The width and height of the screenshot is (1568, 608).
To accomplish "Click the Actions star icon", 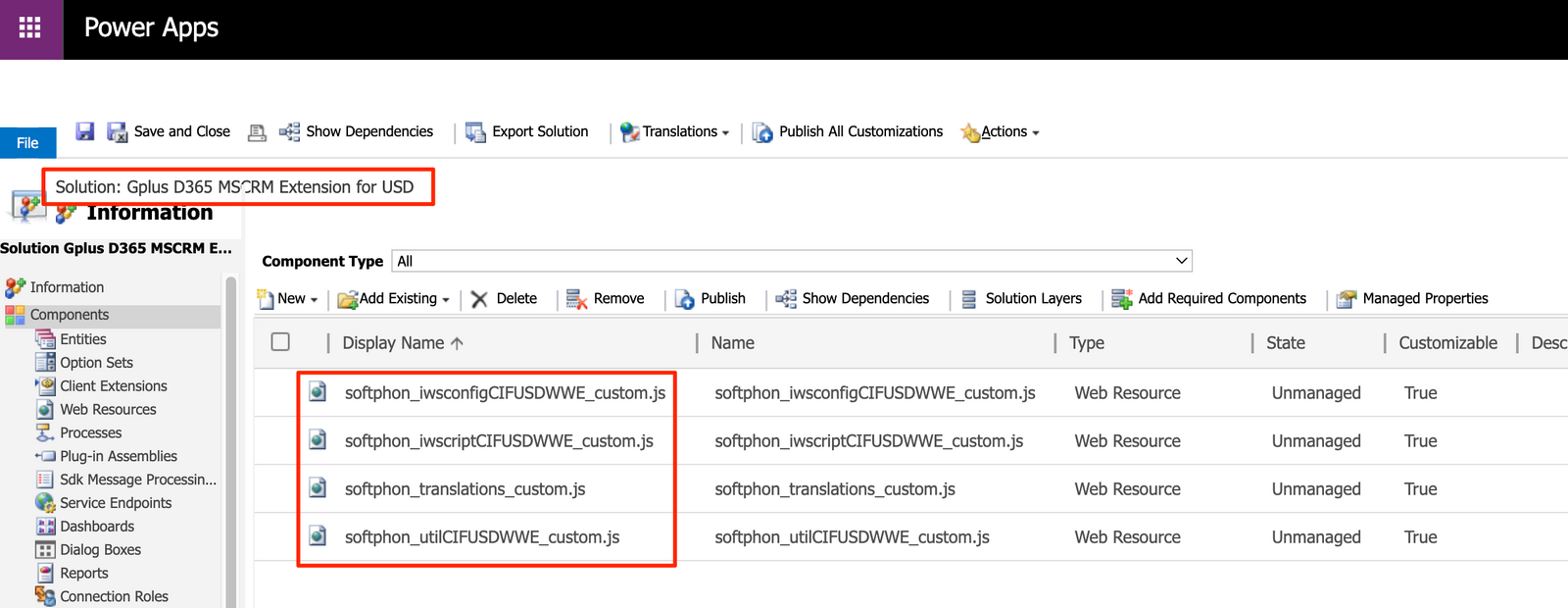I will (x=970, y=132).
